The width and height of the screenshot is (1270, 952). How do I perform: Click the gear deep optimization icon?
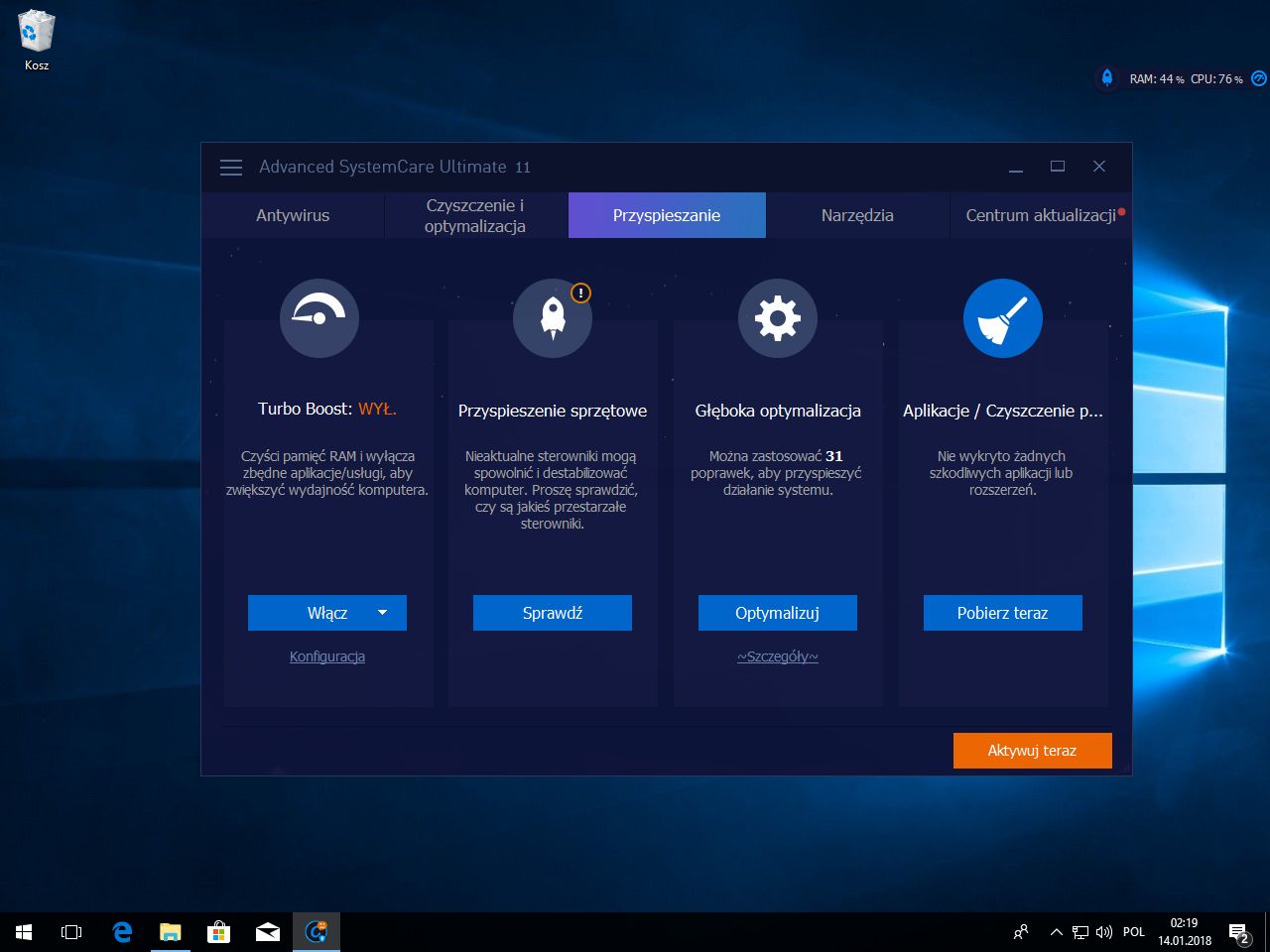pos(778,318)
